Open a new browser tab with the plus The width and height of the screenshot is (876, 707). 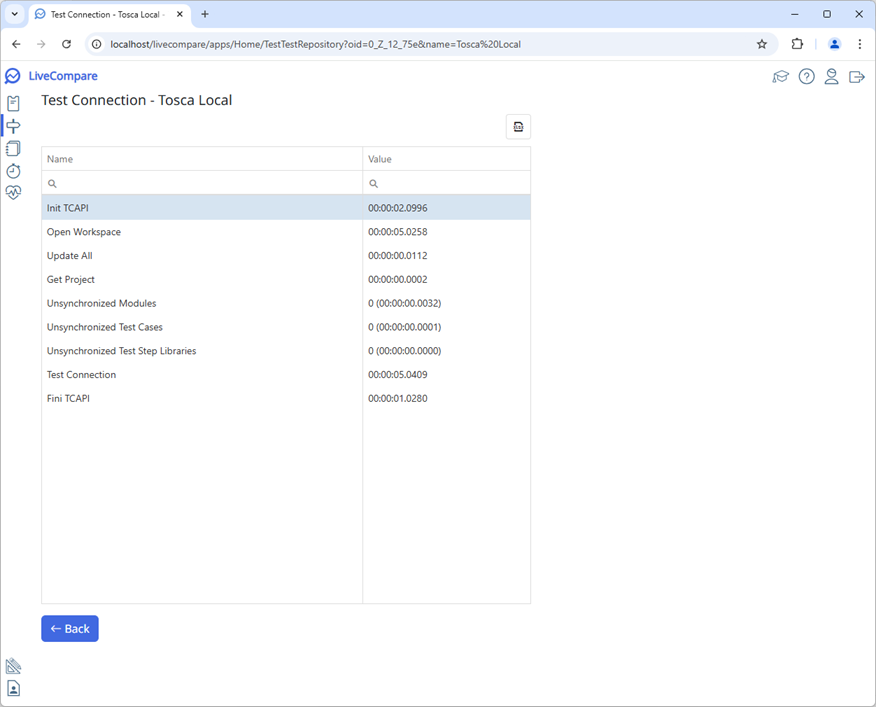click(x=205, y=15)
